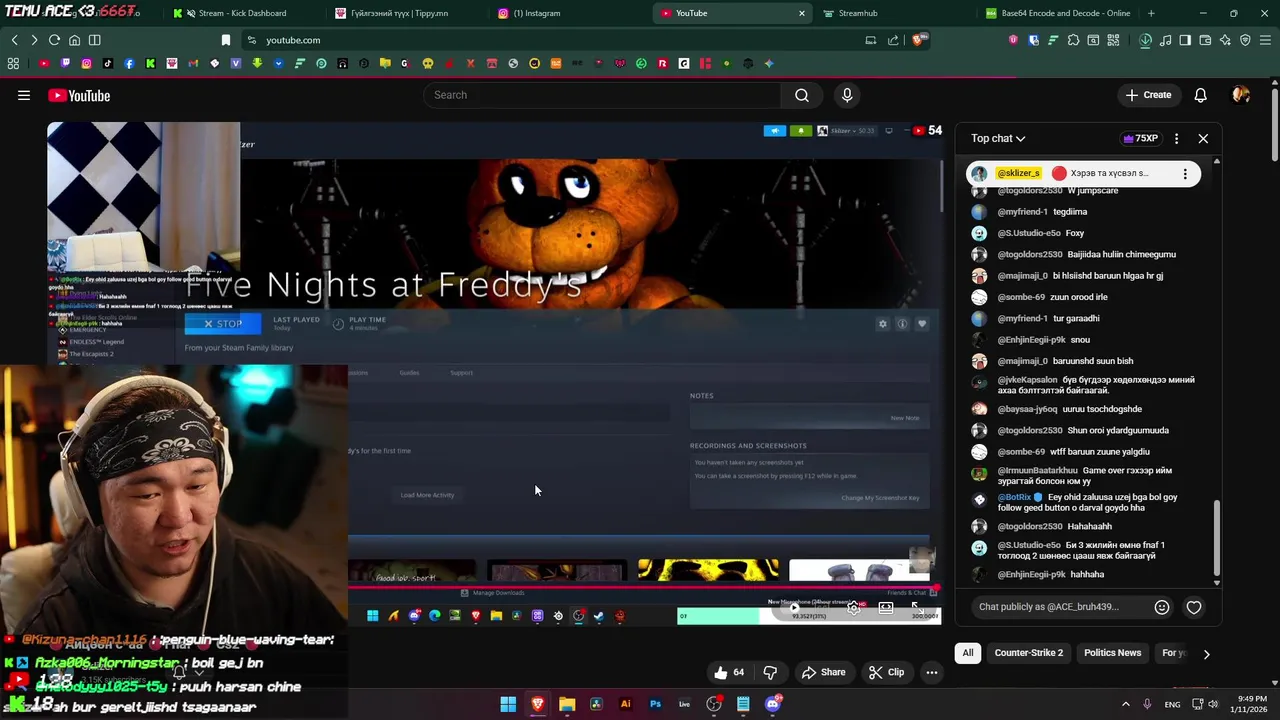
Task: Open File Explorer from taskbar
Action: coord(567,704)
